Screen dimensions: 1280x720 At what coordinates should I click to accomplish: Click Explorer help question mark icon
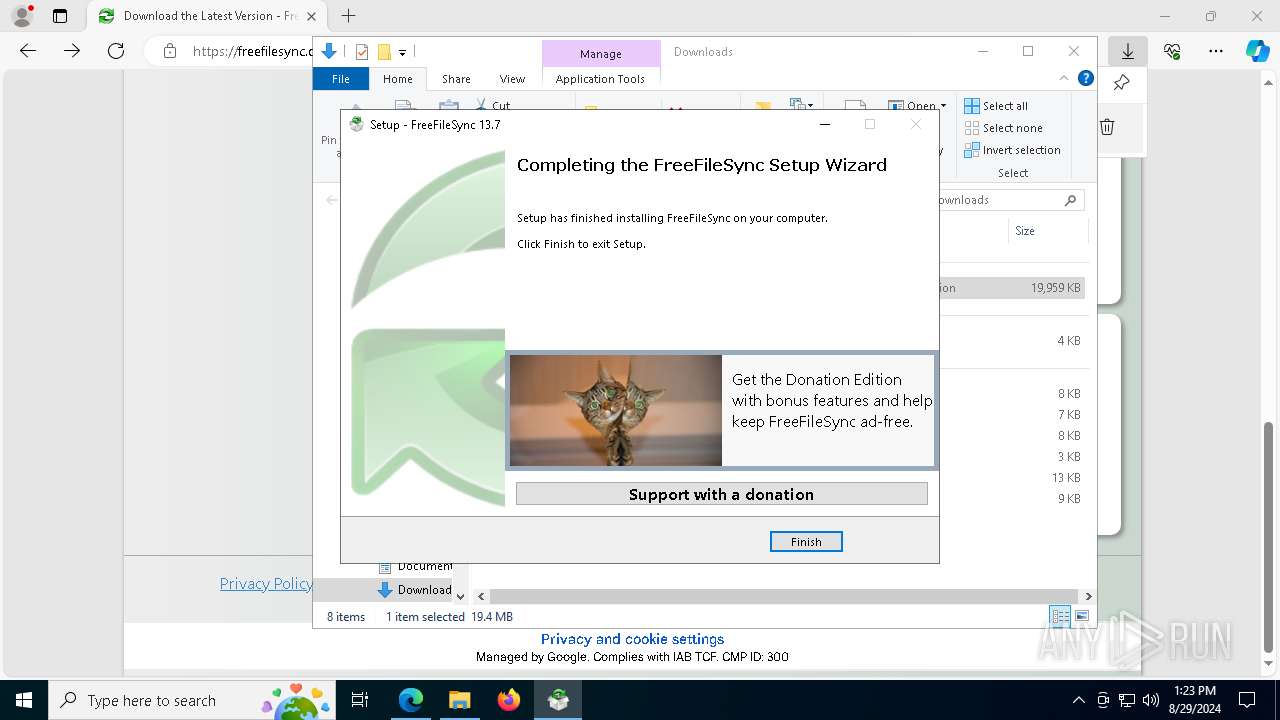coord(1085,78)
